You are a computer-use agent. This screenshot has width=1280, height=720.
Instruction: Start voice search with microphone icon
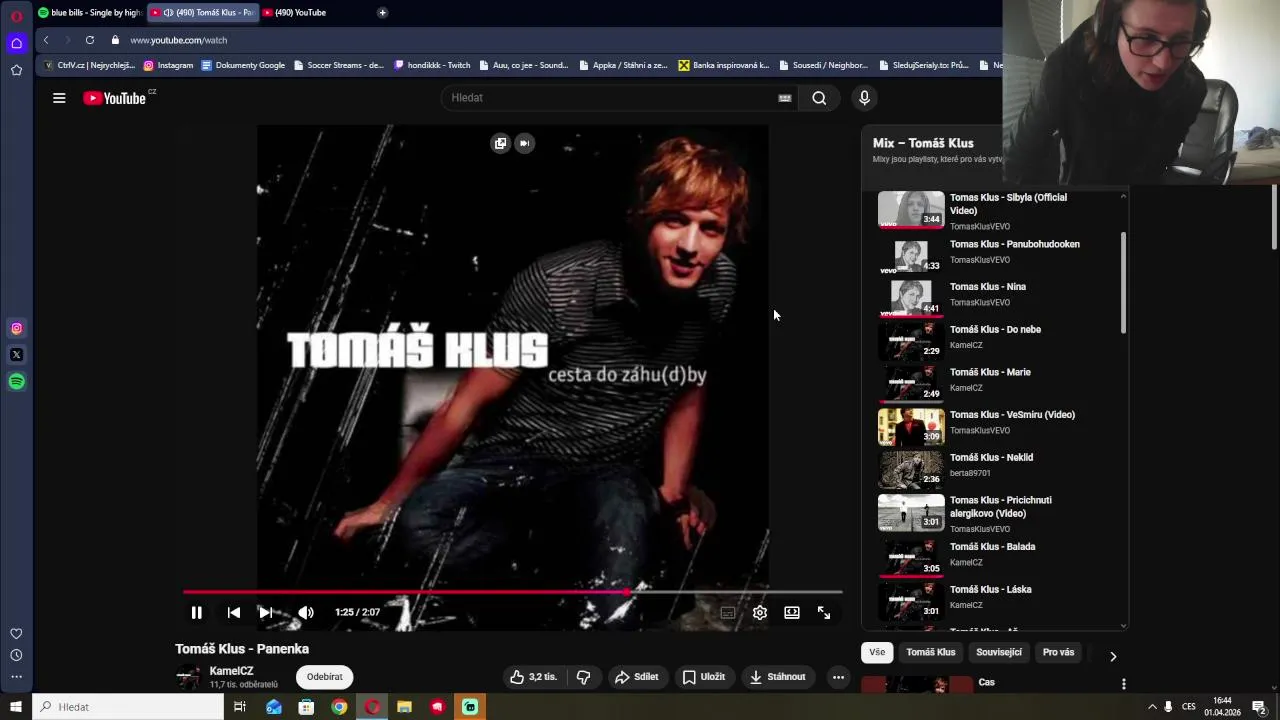point(865,98)
